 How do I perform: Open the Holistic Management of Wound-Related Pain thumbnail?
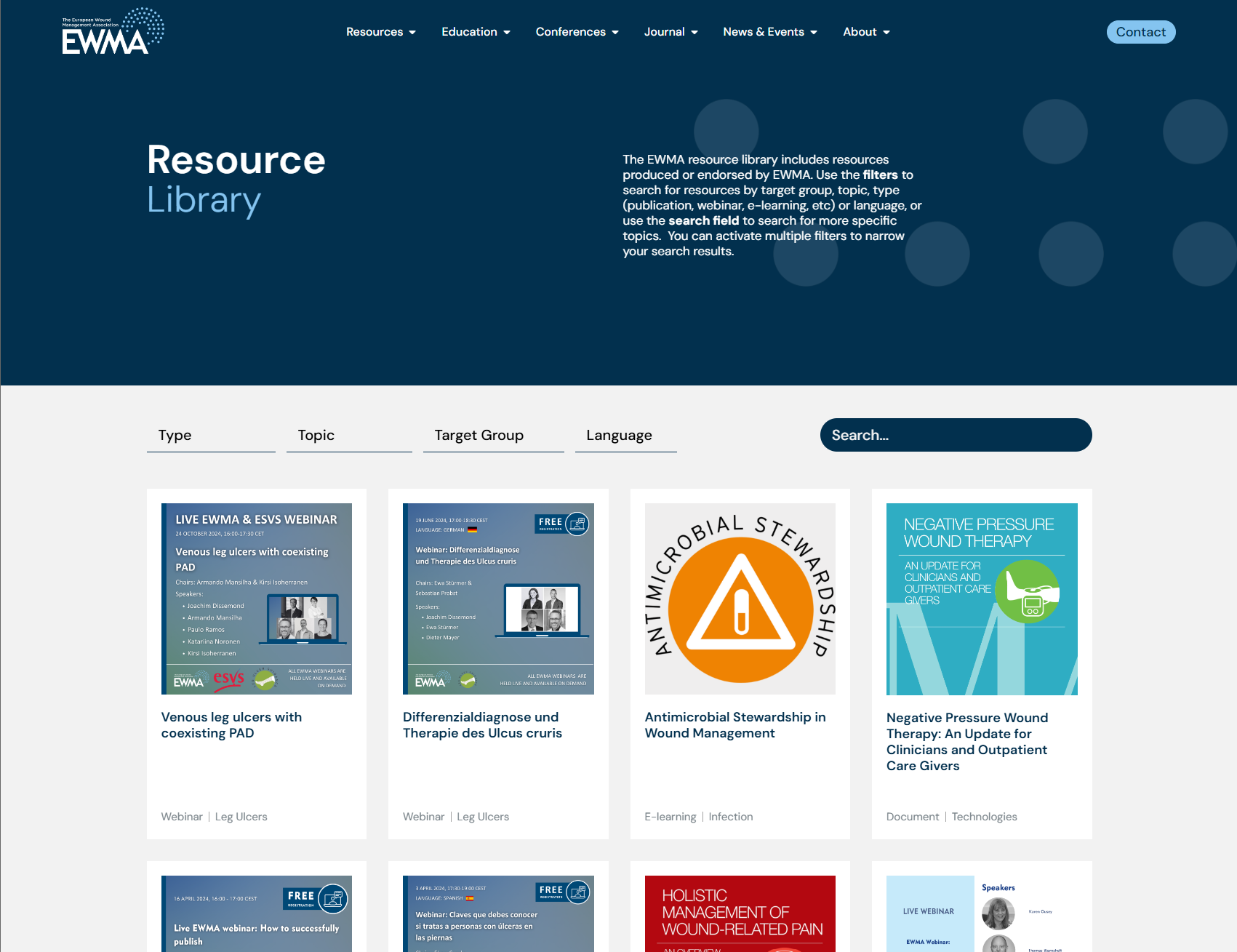coord(740,913)
